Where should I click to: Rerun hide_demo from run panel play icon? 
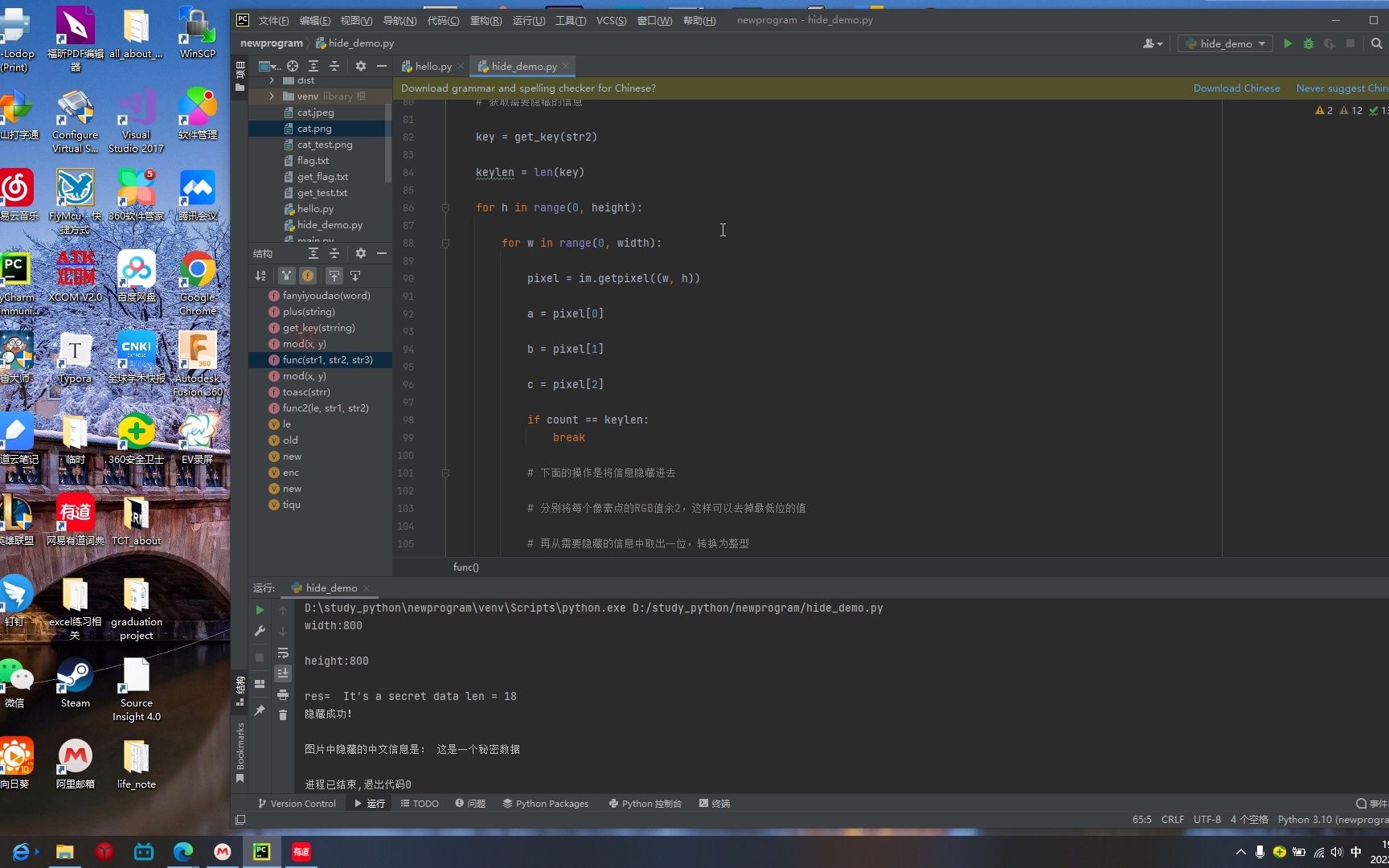260,610
